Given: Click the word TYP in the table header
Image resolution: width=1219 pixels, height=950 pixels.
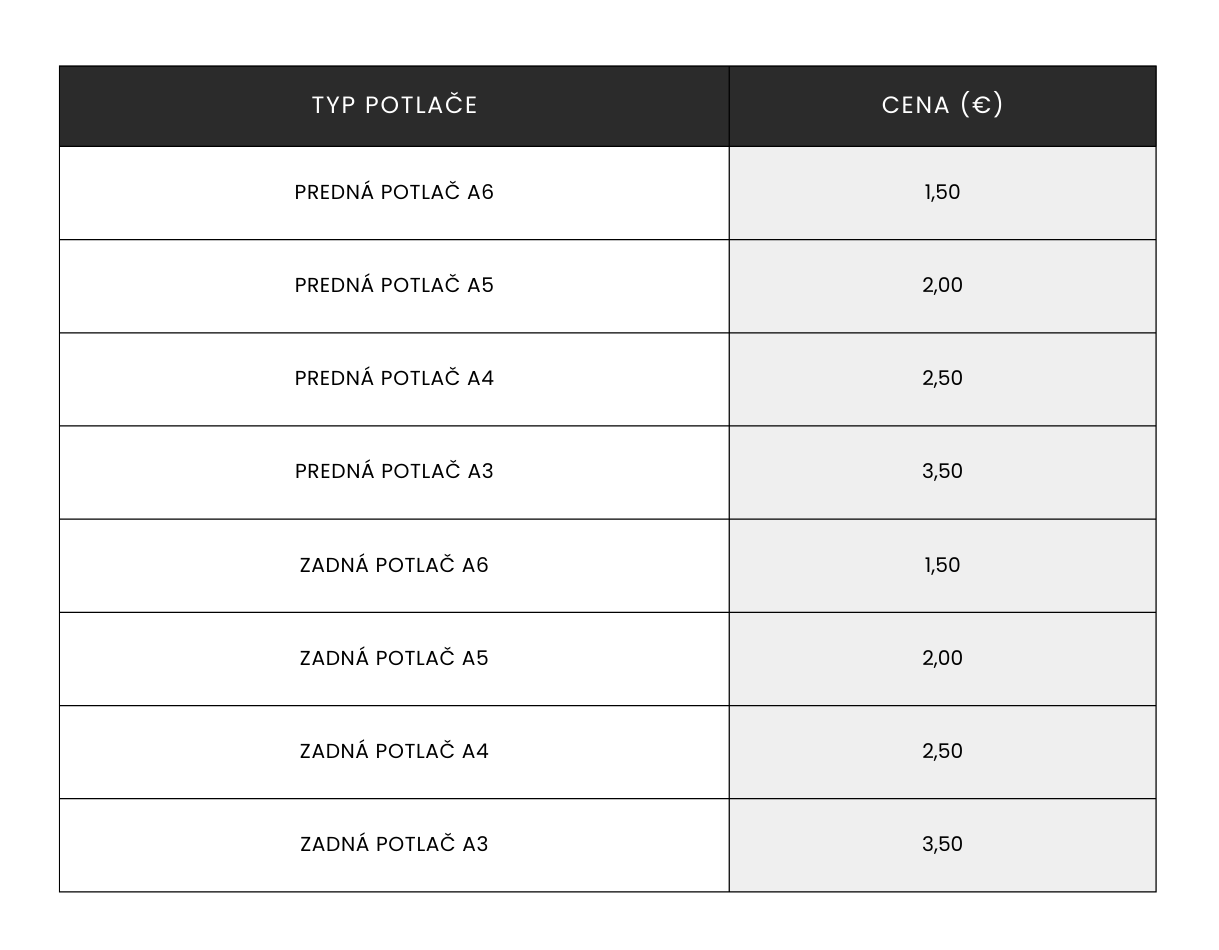Looking at the screenshot, I should [332, 106].
